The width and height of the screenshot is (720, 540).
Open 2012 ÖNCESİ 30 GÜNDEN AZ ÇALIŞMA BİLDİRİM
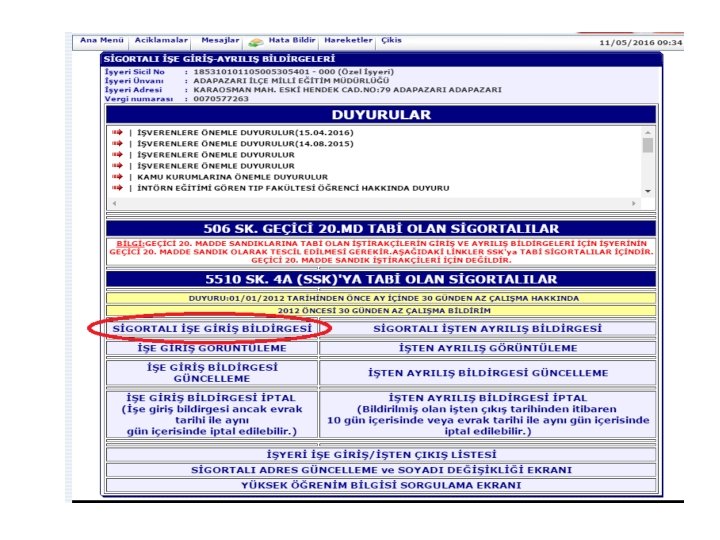(381, 310)
